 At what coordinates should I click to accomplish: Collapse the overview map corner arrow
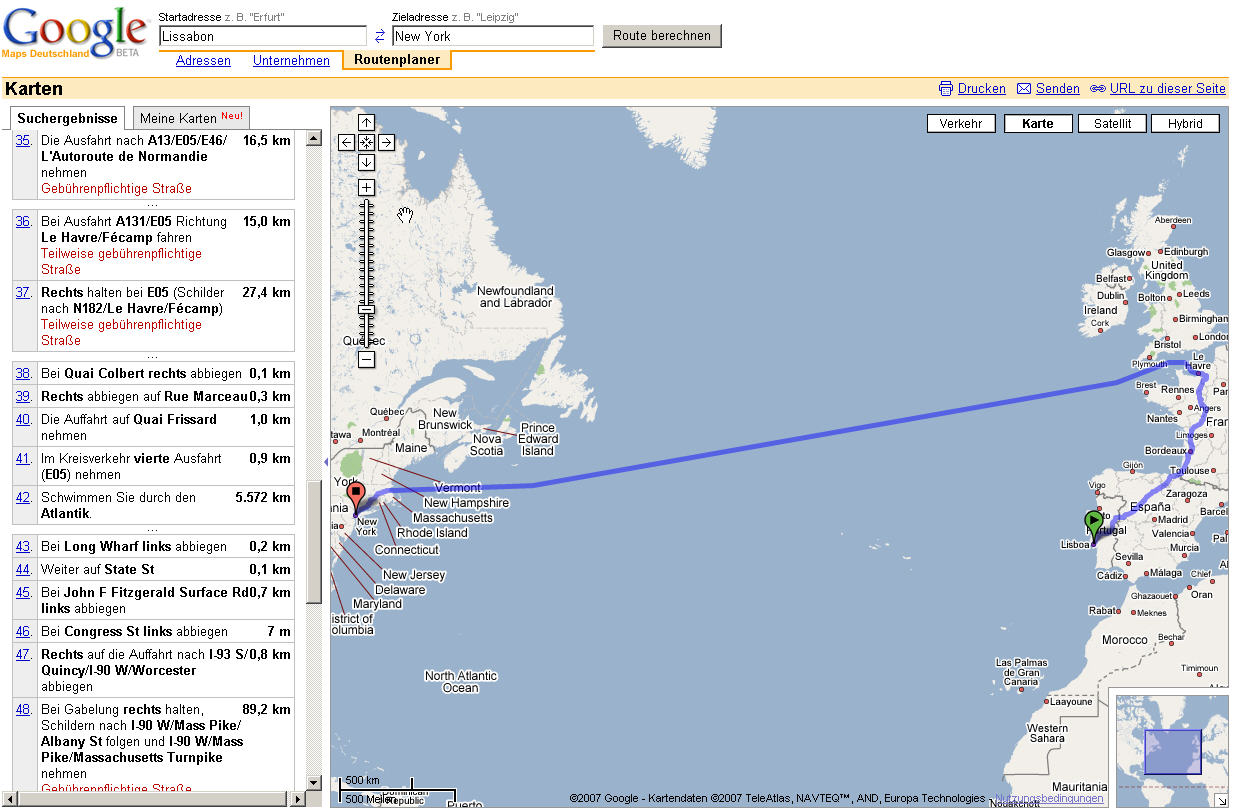coord(1221,800)
